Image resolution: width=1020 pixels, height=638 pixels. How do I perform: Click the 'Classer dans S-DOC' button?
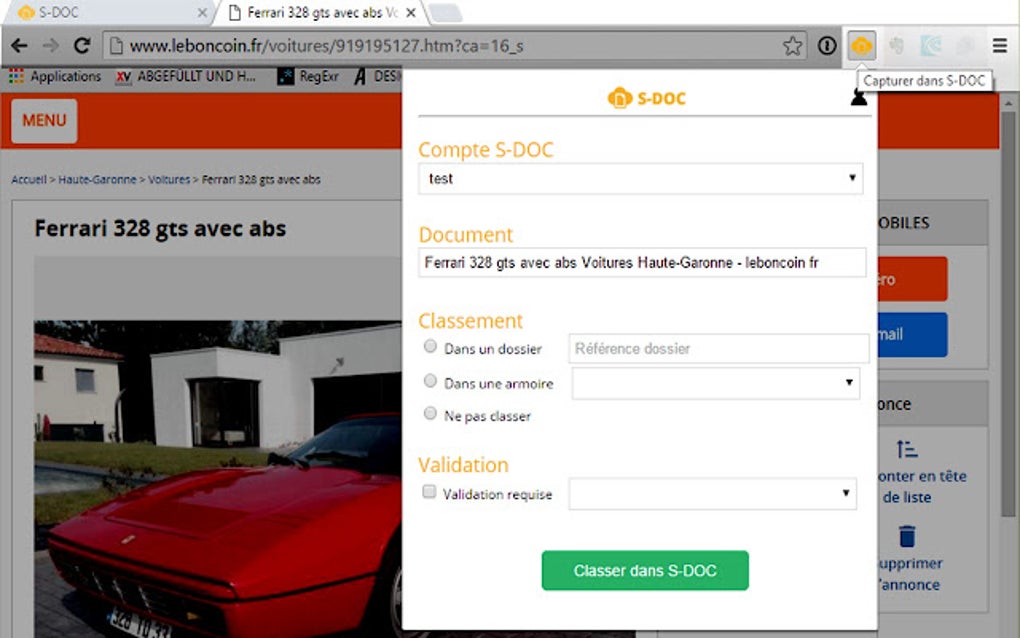point(645,570)
